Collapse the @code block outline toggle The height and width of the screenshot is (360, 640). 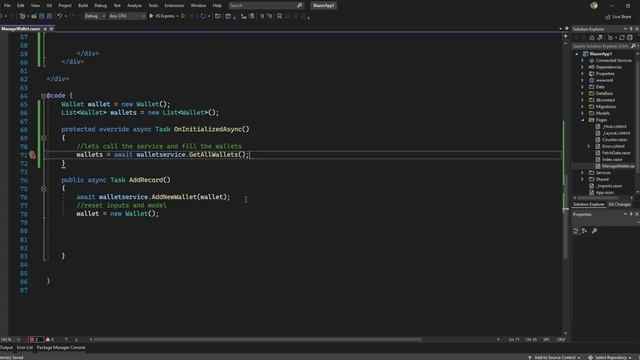tap(43, 96)
